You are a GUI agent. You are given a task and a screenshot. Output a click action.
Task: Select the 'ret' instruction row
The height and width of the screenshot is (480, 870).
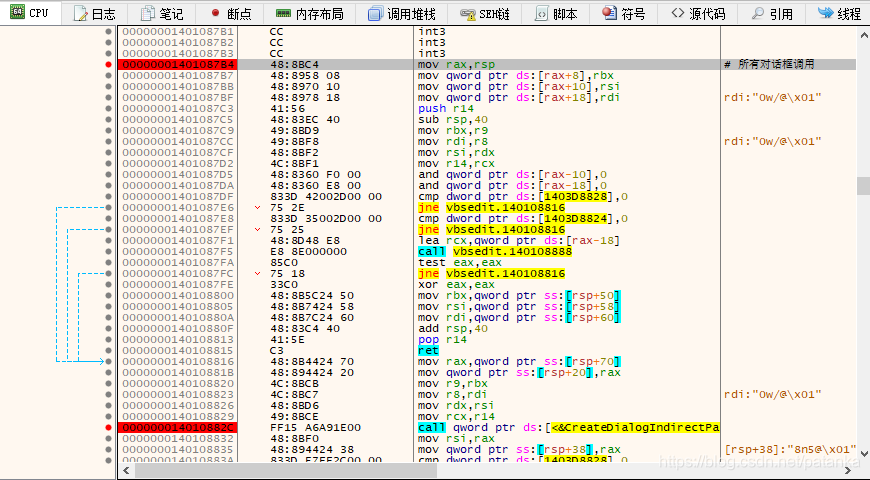(x=428, y=350)
